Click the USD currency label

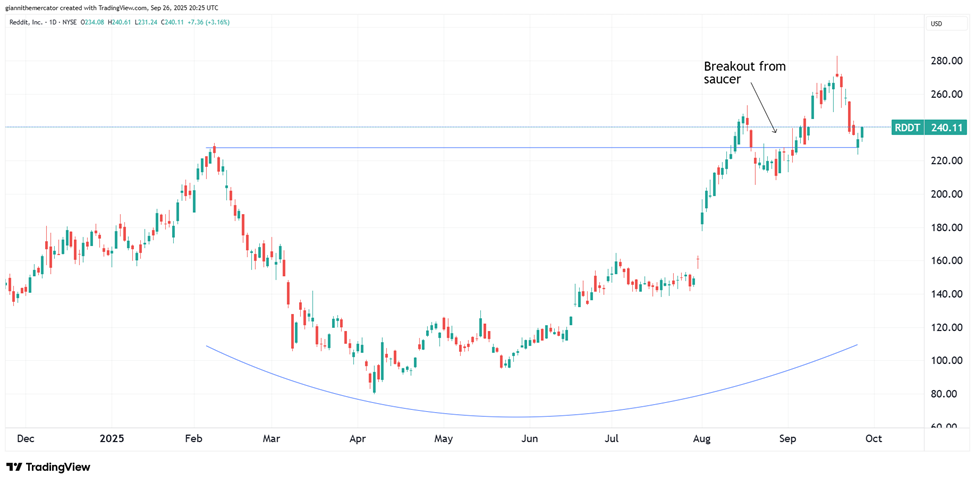(936, 24)
